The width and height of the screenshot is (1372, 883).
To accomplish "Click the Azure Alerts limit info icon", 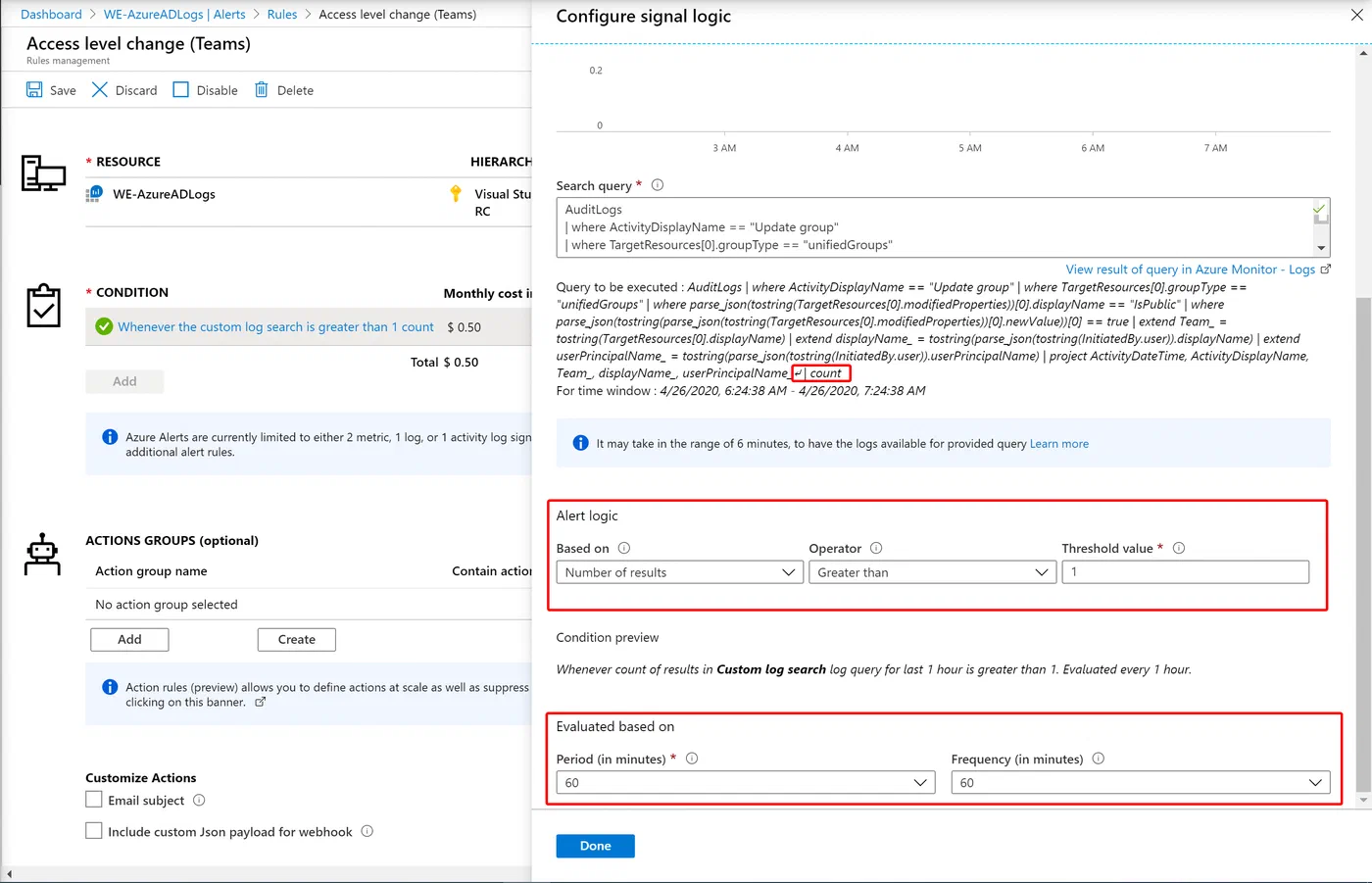I will (x=110, y=437).
